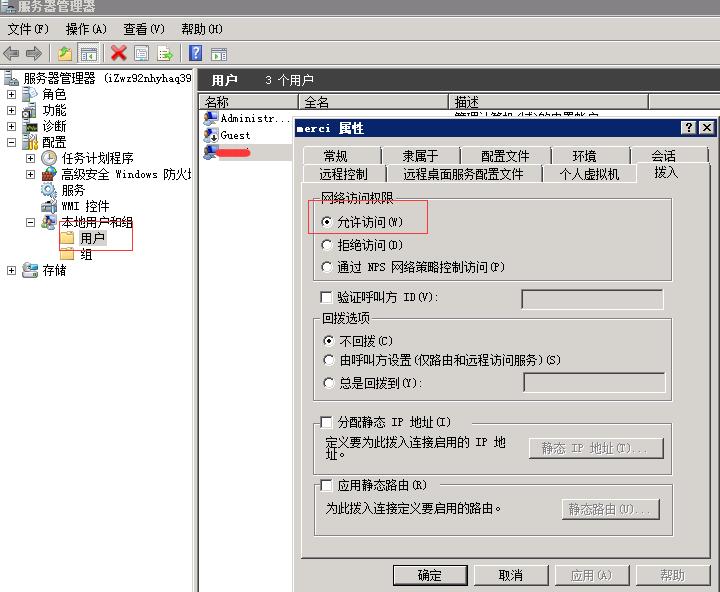The height and width of the screenshot is (592, 720).
Task: Open the 帮助(H) menu
Action: pos(202,29)
